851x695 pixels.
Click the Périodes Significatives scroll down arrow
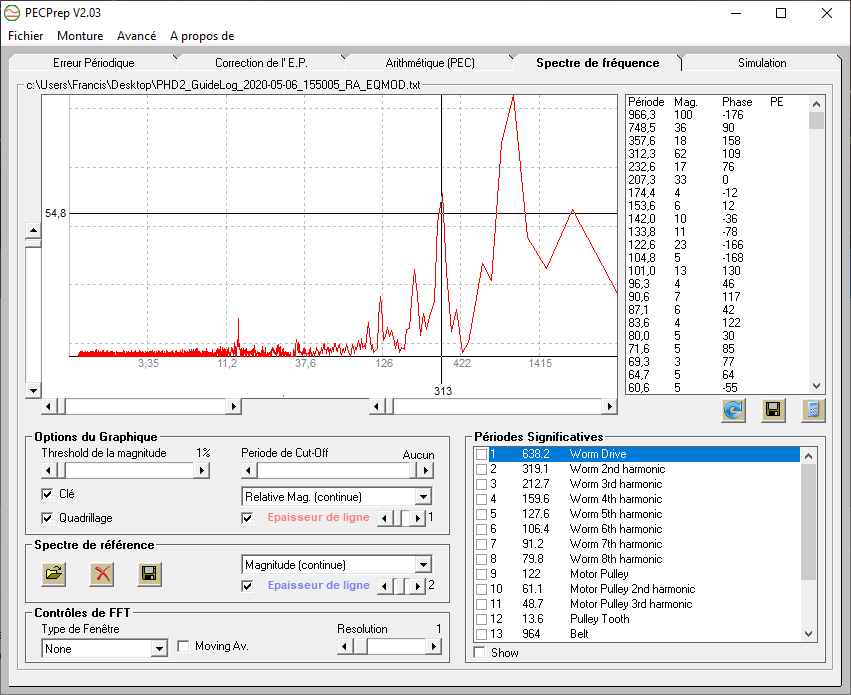point(808,634)
